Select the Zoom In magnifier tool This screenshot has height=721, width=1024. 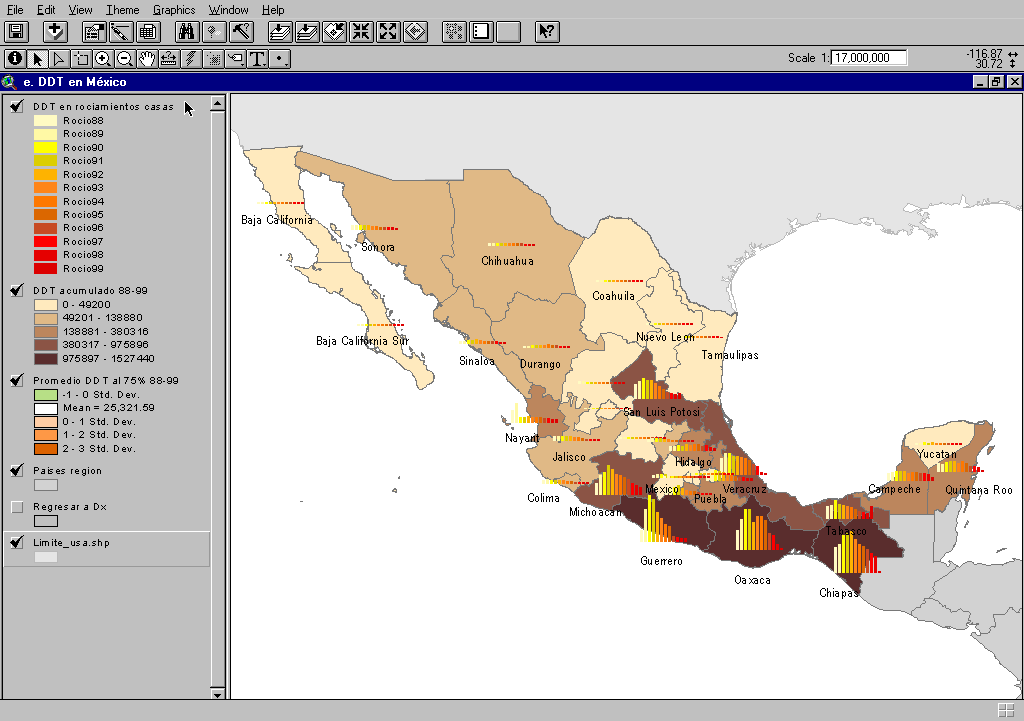[103, 59]
